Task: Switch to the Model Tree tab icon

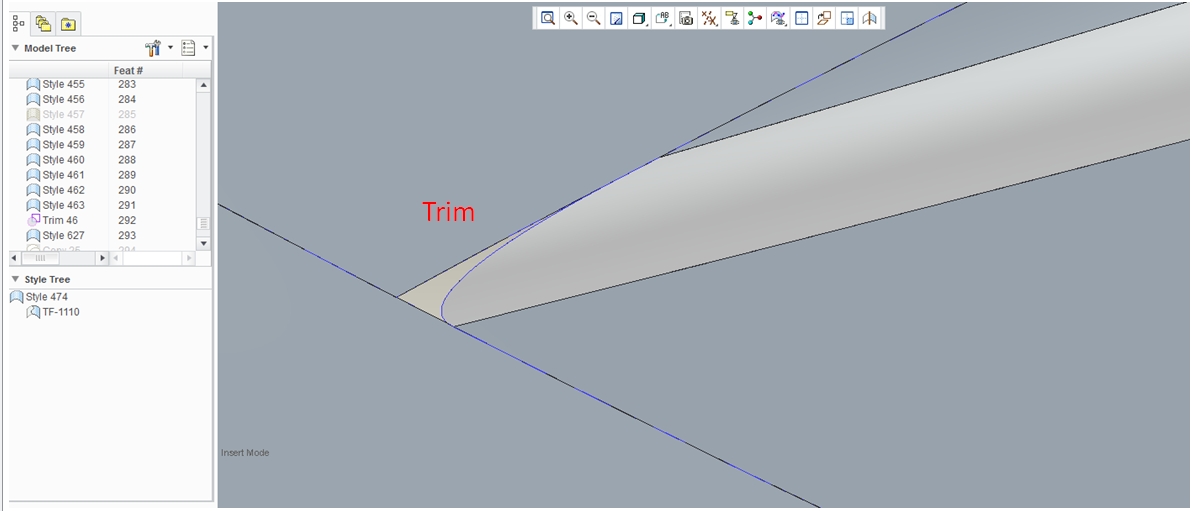Action: coord(19,24)
